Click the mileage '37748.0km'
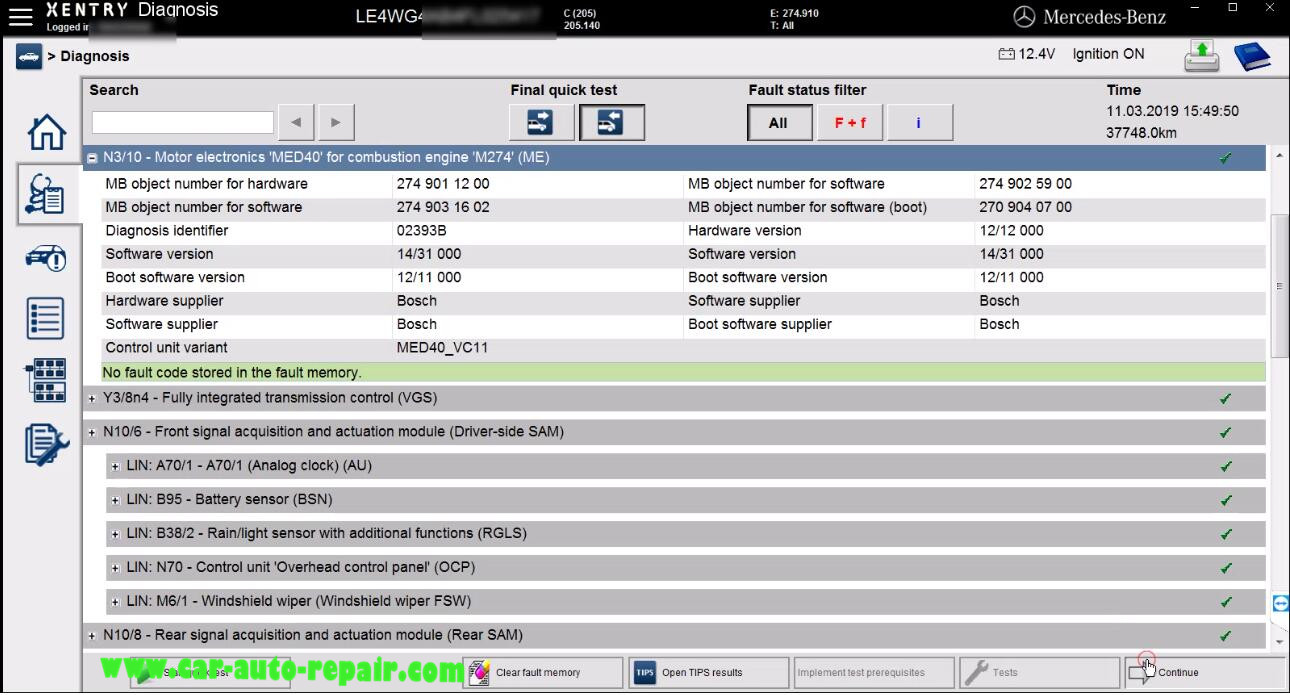The height and width of the screenshot is (695, 1290). (x=1141, y=133)
